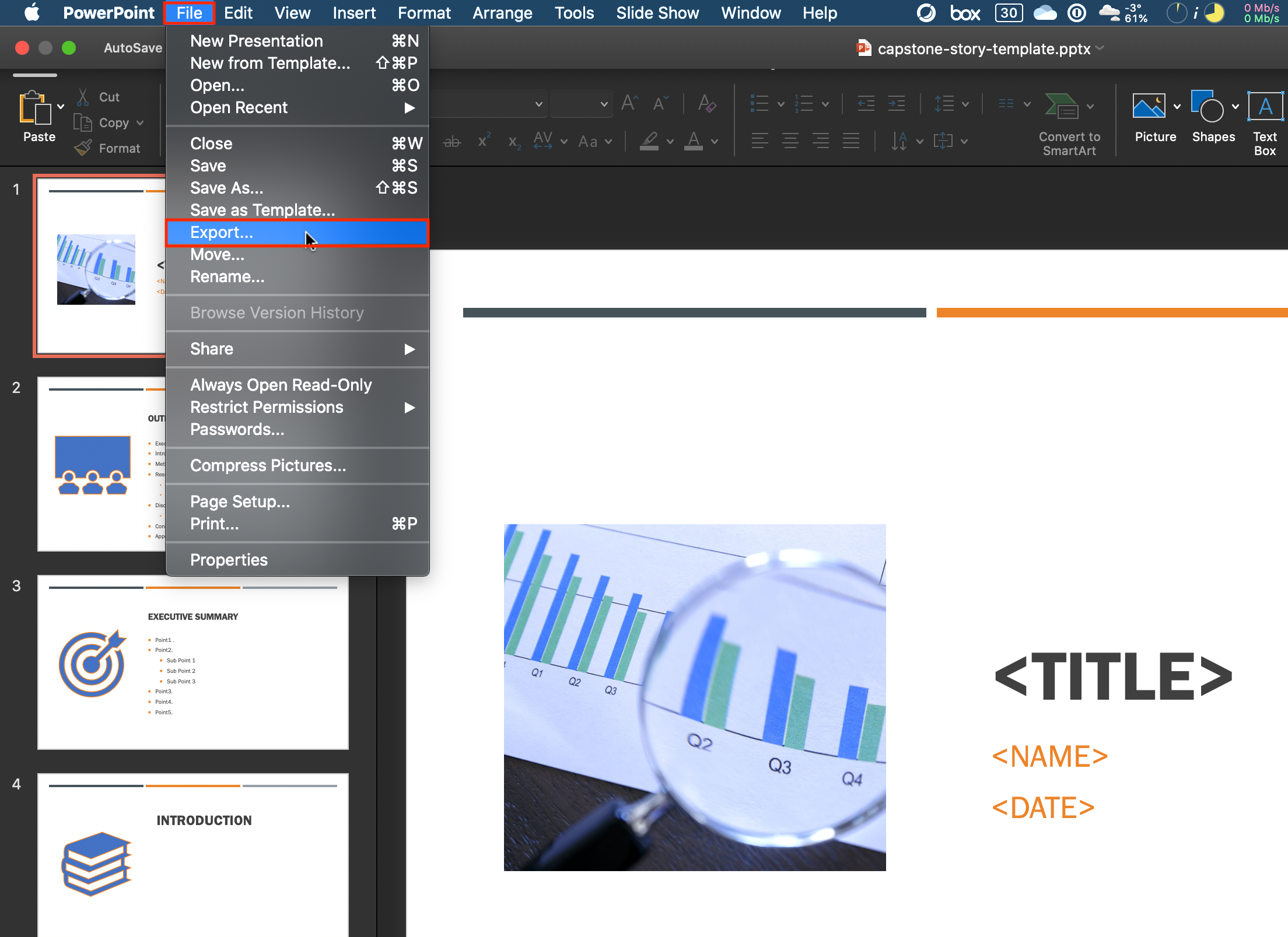Open the Shapes tool icon
1288x937 pixels.
(x=1206, y=107)
